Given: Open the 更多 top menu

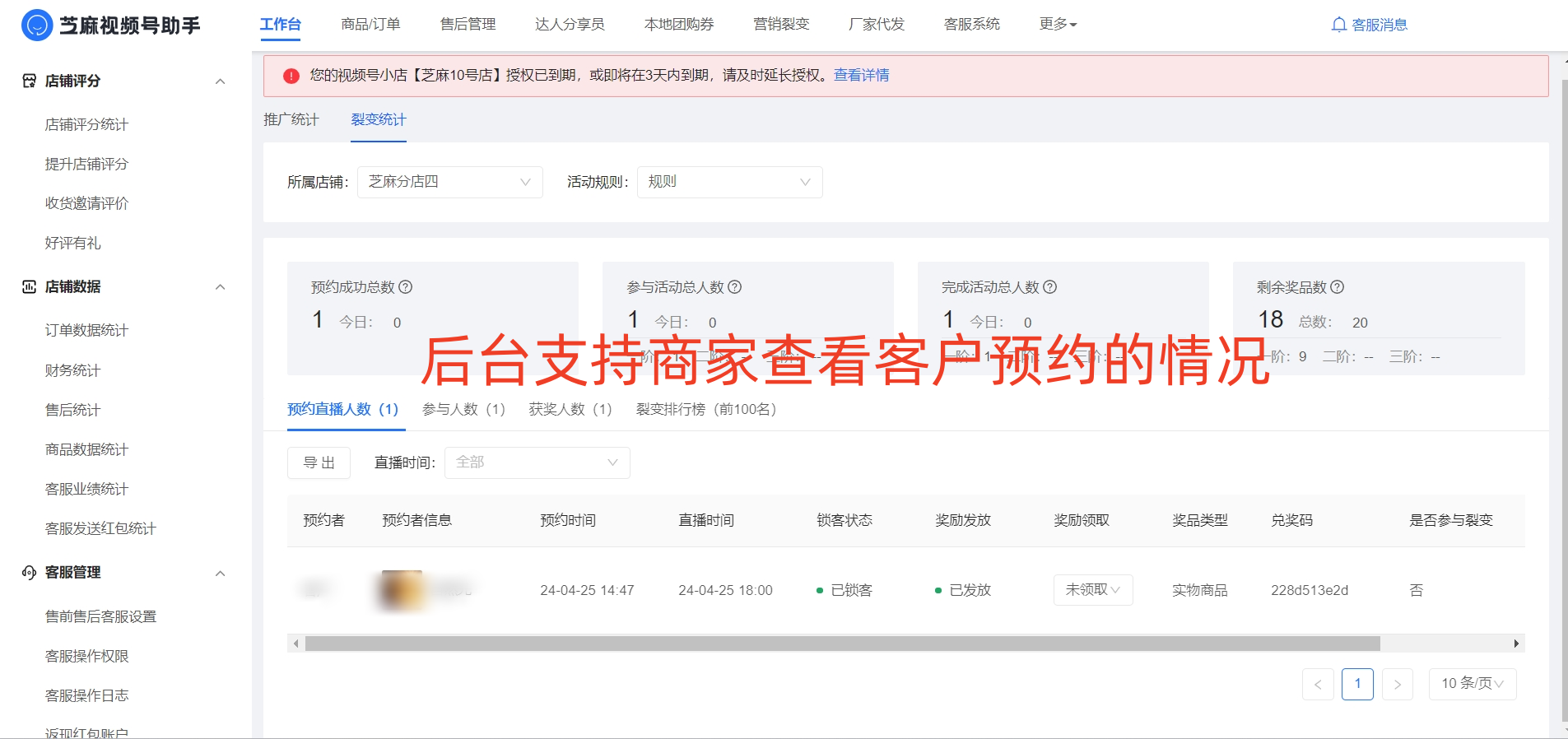Looking at the screenshot, I should (1058, 24).
